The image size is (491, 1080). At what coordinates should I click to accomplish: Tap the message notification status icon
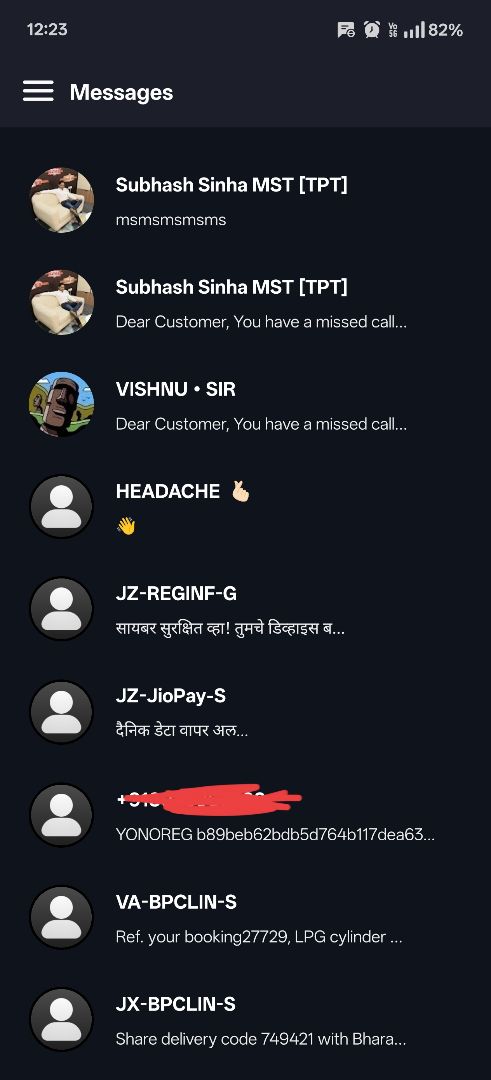click(346, 30)
